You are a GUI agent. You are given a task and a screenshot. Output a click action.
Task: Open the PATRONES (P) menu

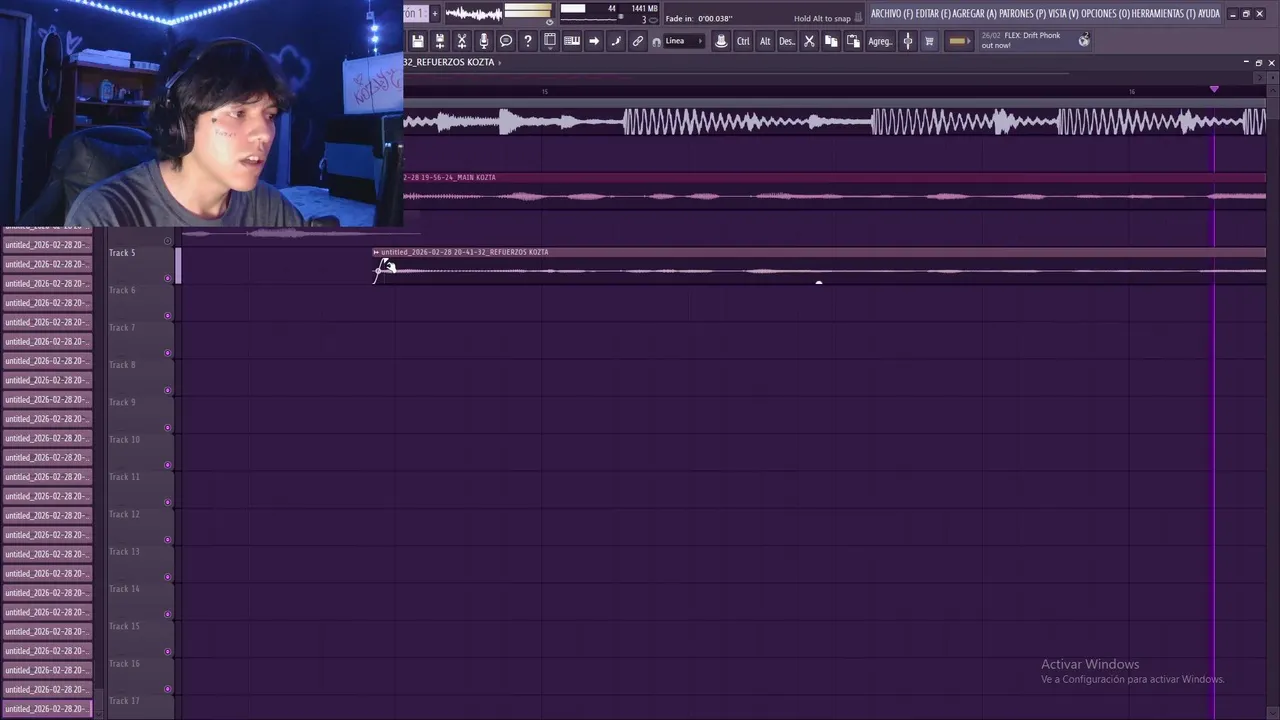[1022, 14]
